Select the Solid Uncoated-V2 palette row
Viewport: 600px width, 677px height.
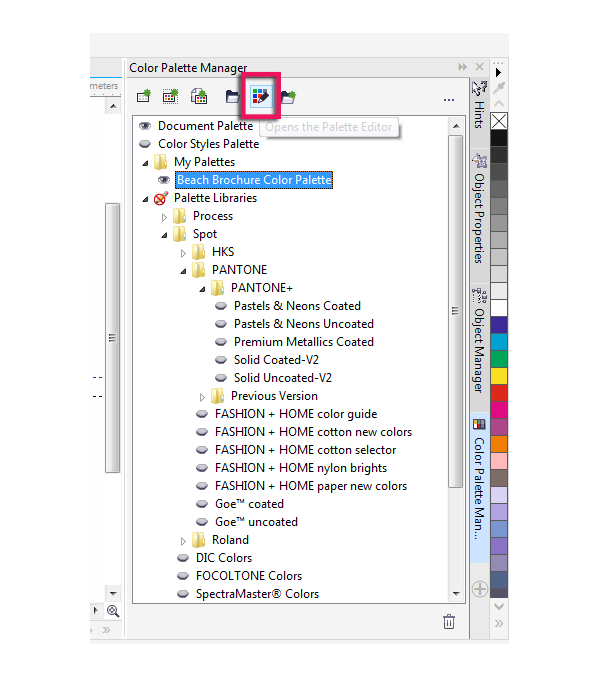283,378
